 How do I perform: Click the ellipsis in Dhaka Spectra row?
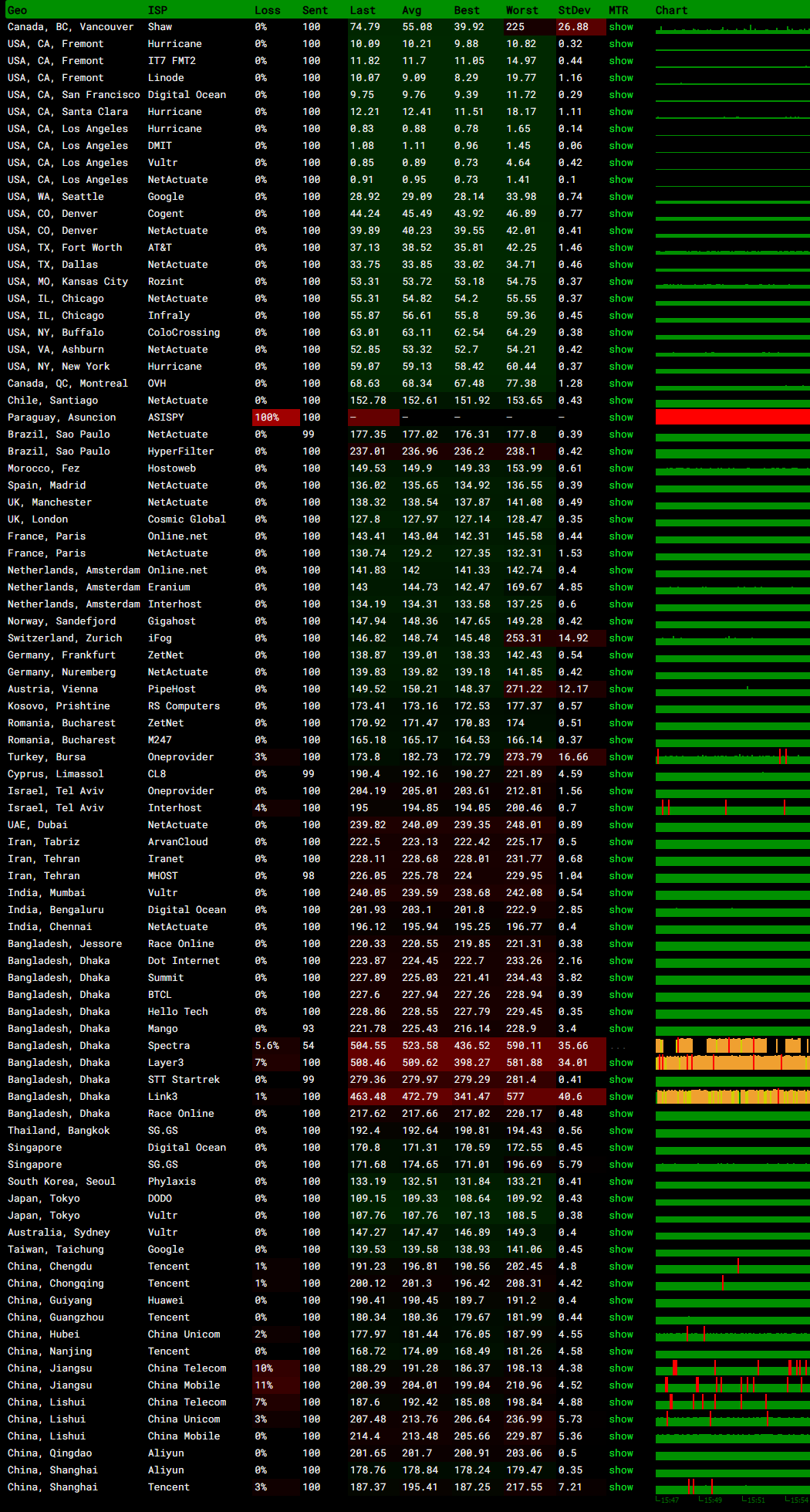[x=618, y=1047]
